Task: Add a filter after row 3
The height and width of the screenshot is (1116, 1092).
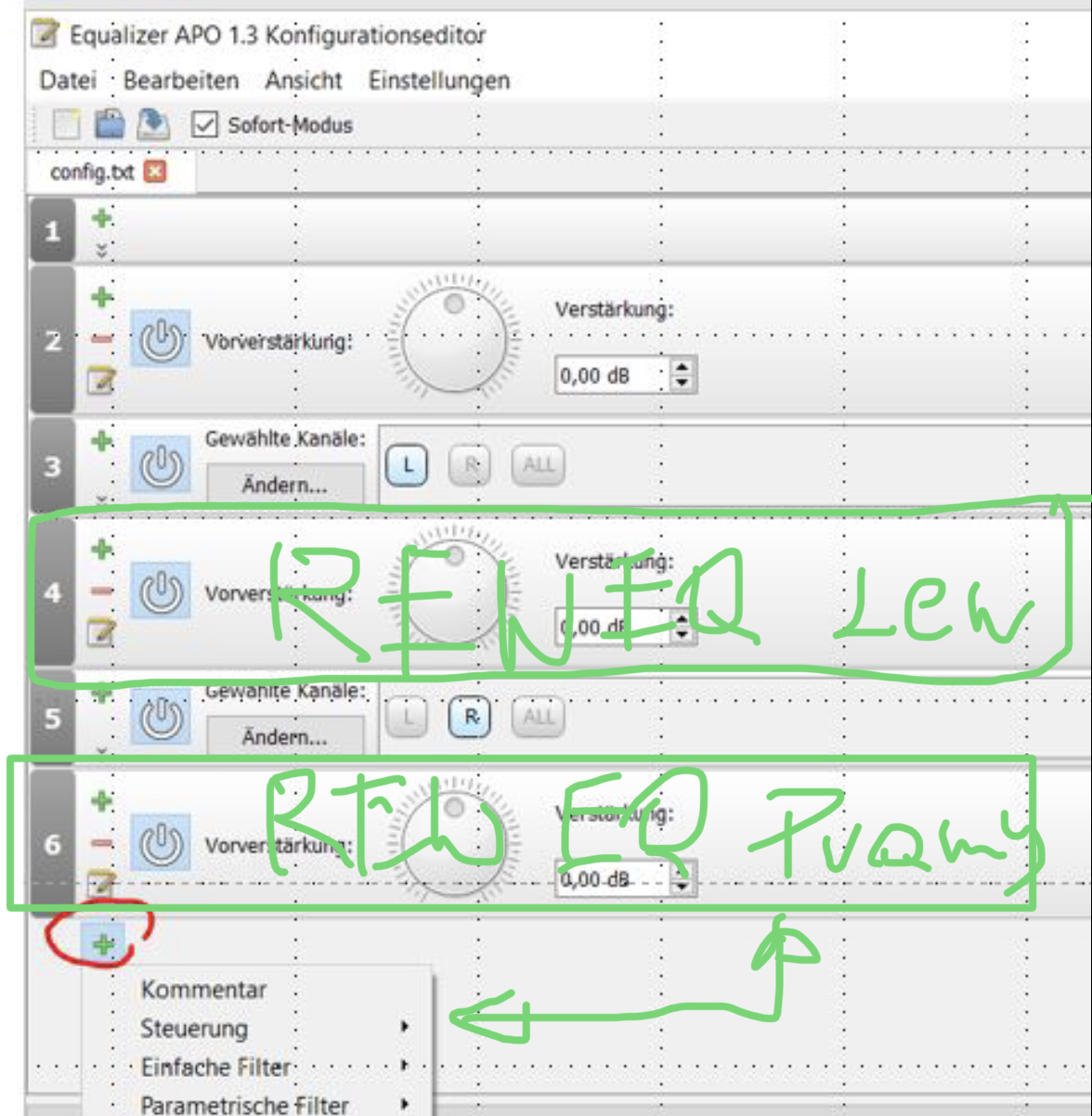Action: click(101, 441)
